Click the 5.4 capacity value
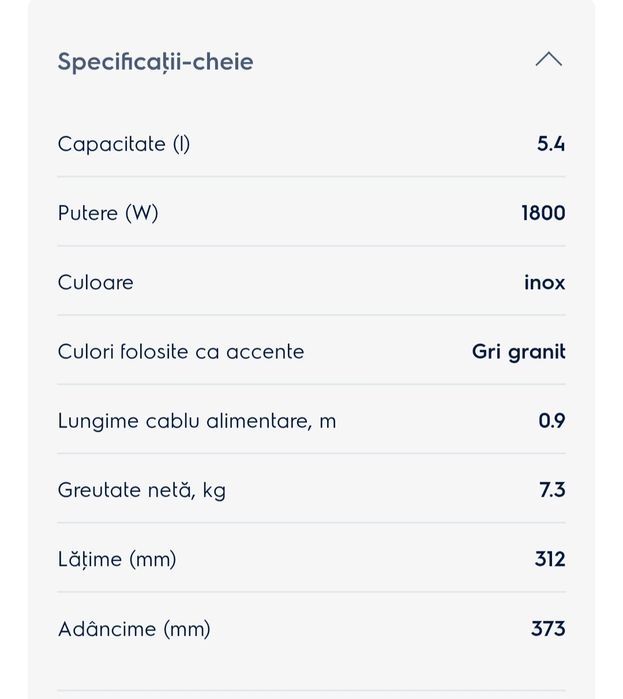This screenshot has width=623, height=699. point(551,144)
